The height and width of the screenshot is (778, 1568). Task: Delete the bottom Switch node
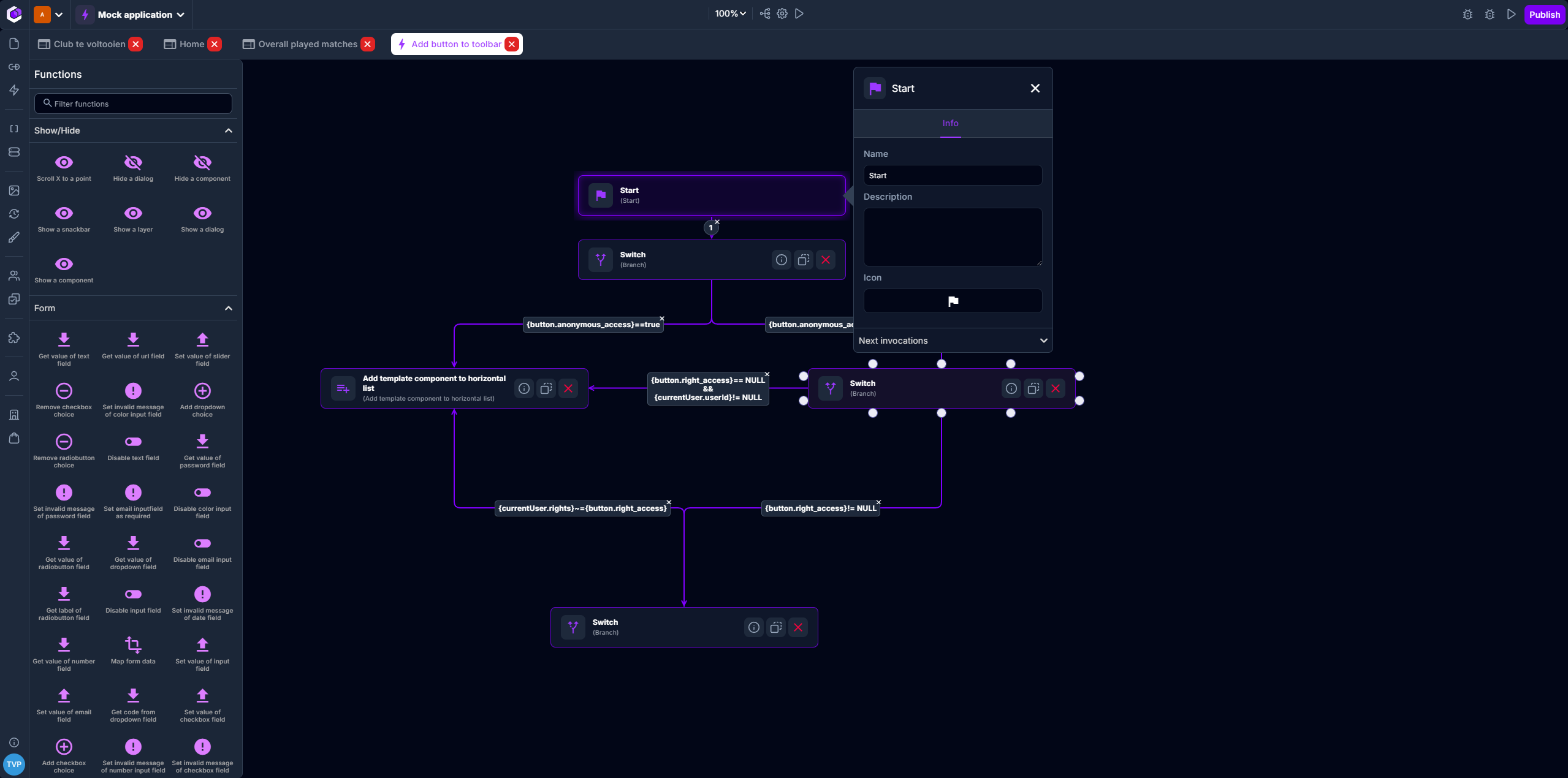tap(798, 627)
